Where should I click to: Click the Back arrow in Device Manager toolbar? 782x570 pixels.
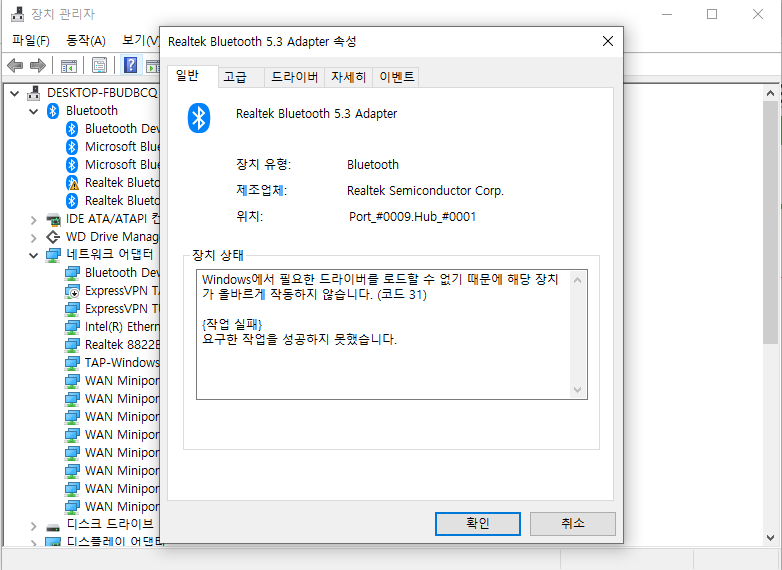click(x=15, y=65)
